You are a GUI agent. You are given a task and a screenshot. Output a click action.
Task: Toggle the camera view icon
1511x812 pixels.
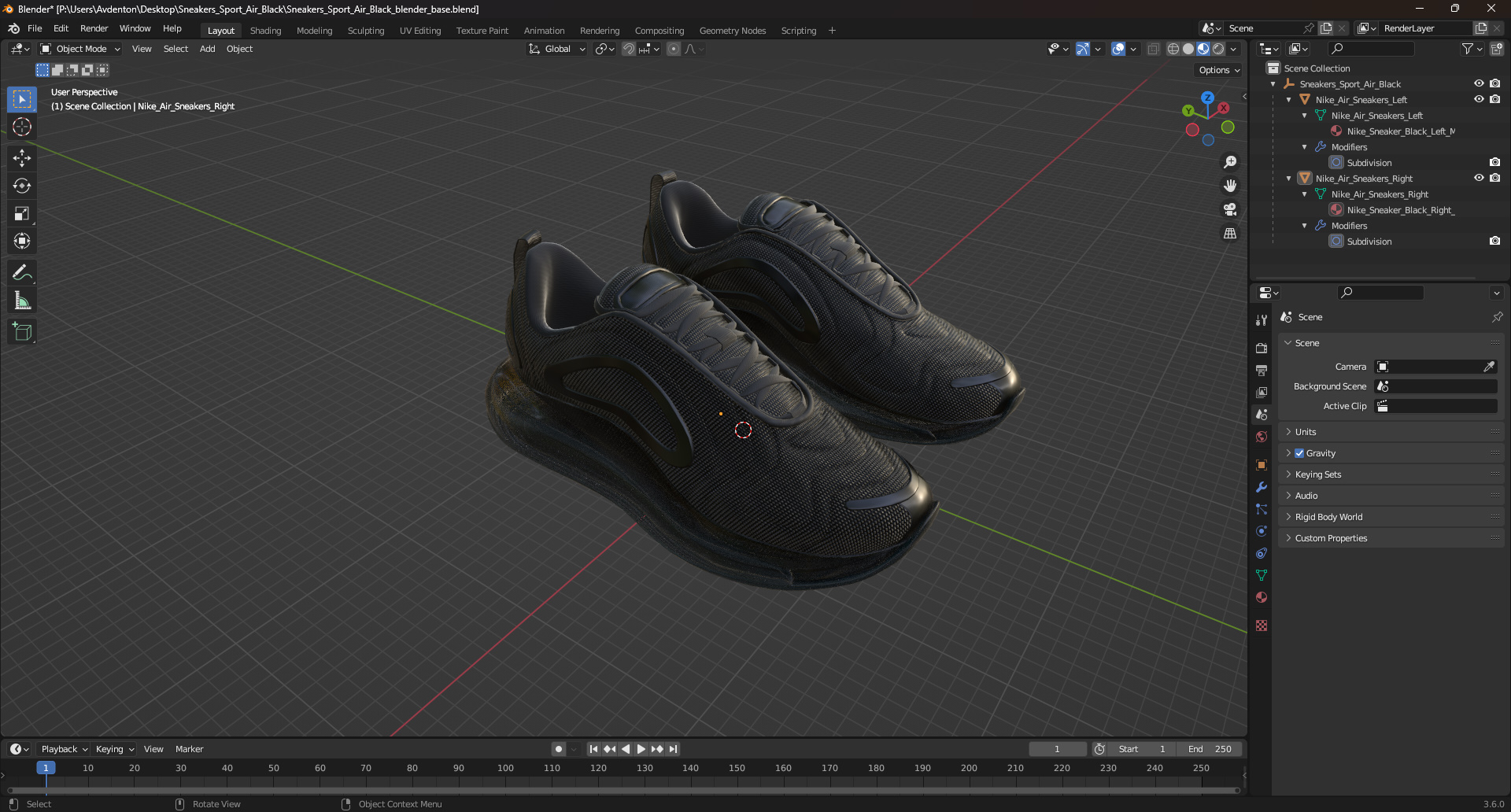click(1229, 209)
